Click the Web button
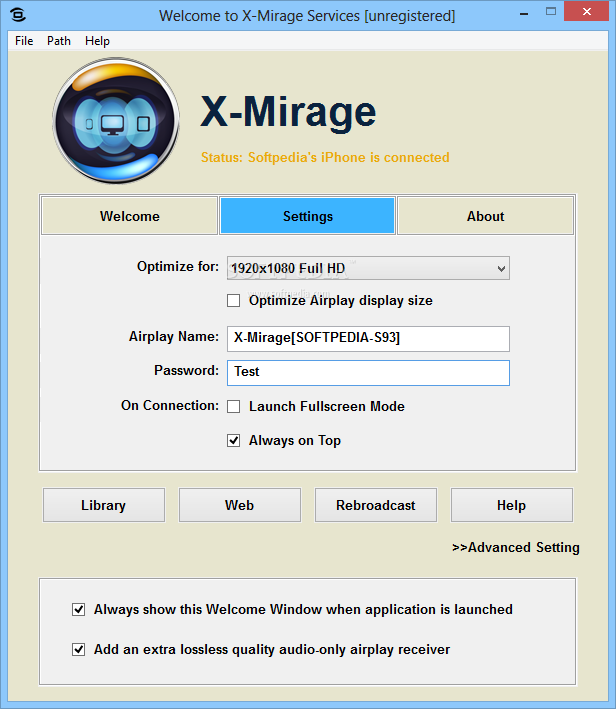 pos(240,505)
